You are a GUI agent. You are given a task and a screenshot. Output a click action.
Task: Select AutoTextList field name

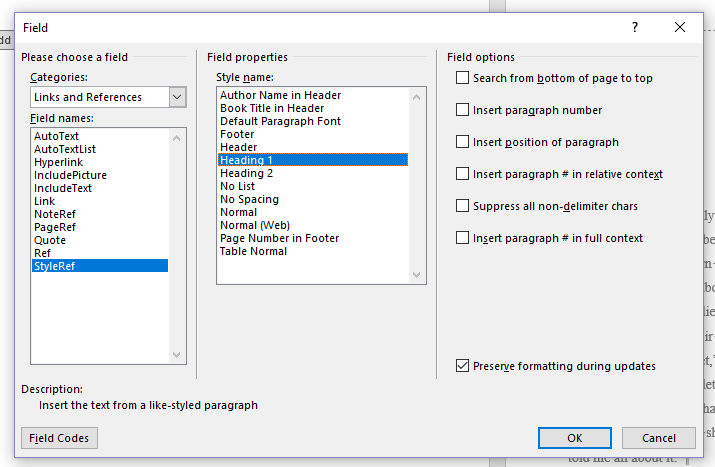click(x=100, y=149)
